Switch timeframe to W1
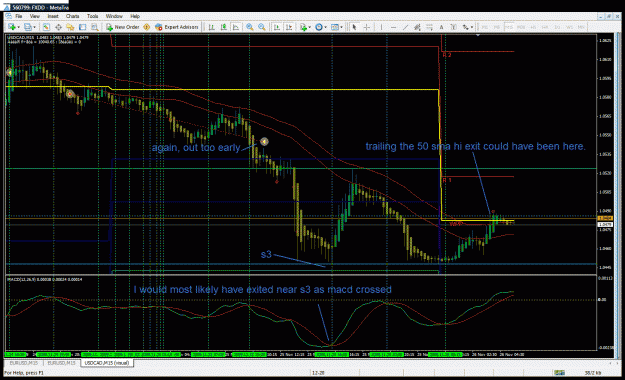The image size is (625, 380). pos(570,27)
